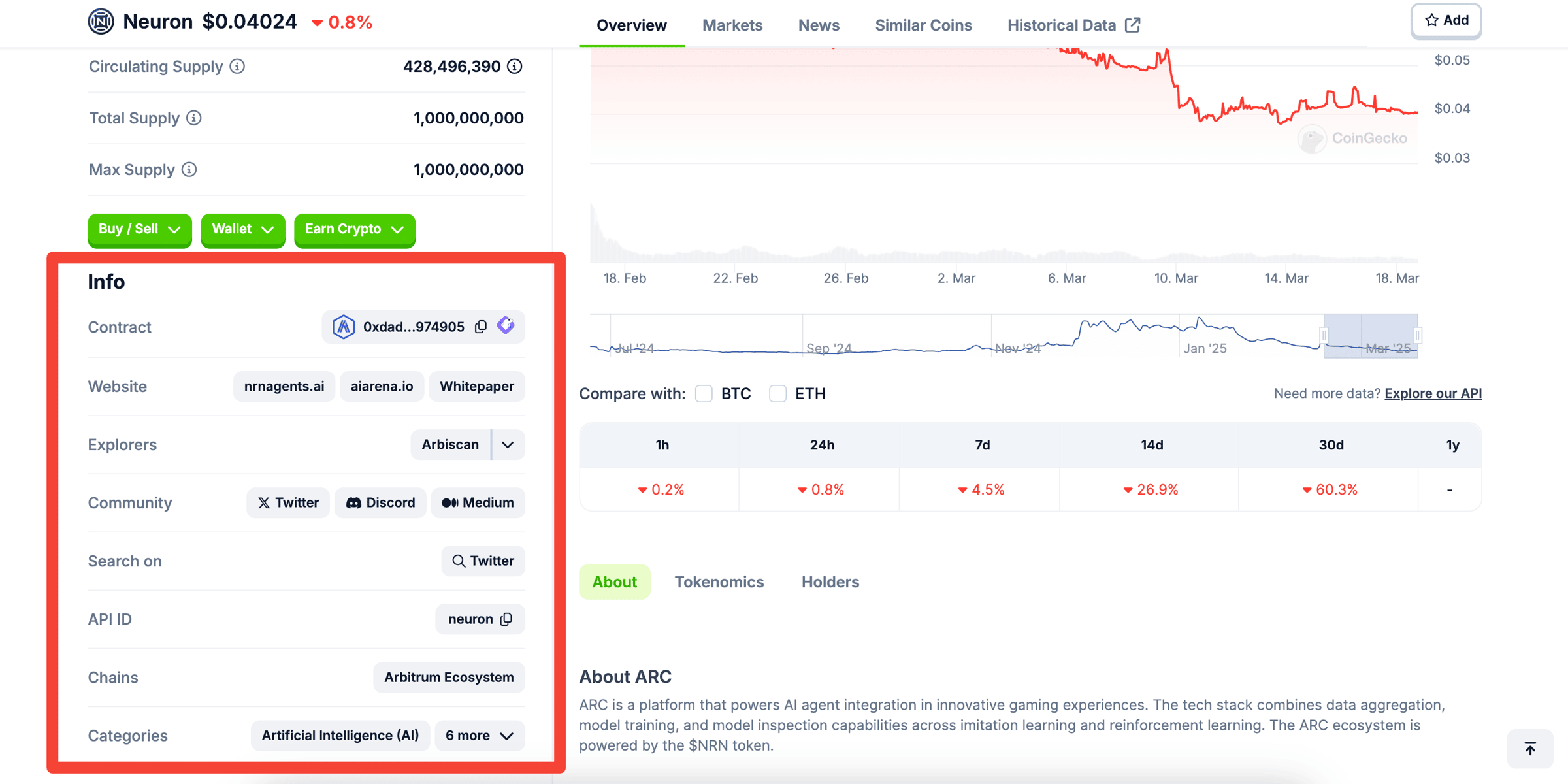This screenshot has width=1568, height=784.
Task: Open the News tab
Action: (819, 25)
